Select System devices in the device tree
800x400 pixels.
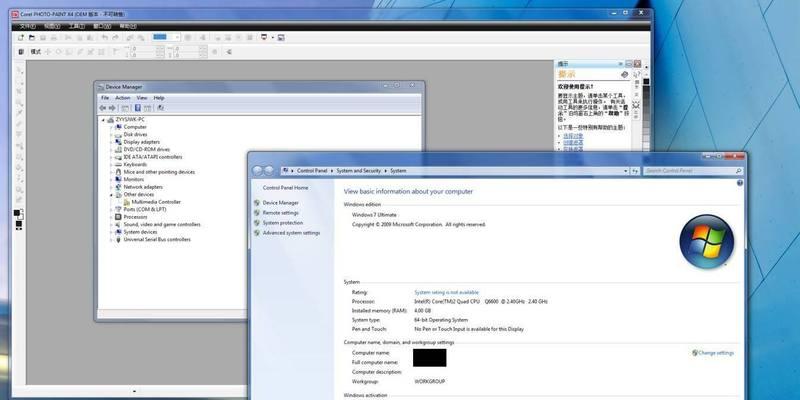tap(140, 232)
